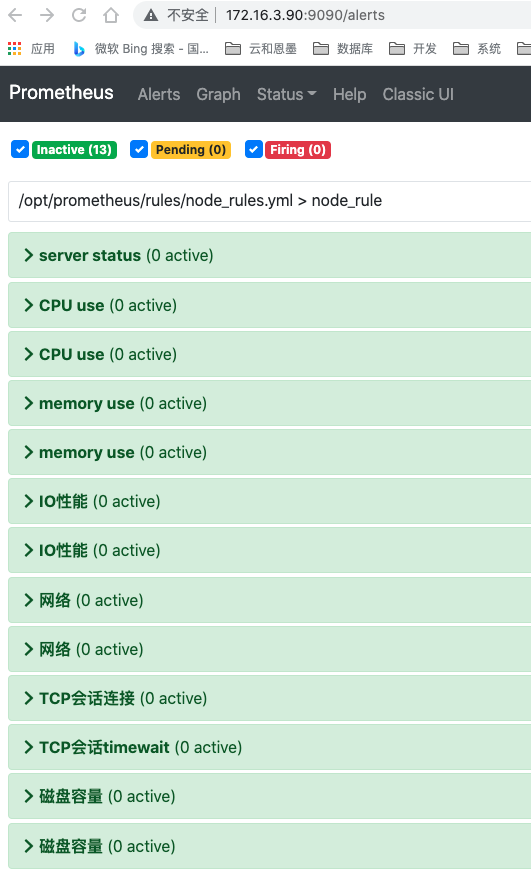Go to the Graph page
Image resolution: width=531 pixels, height=873 pixels.
coord(218,94)
